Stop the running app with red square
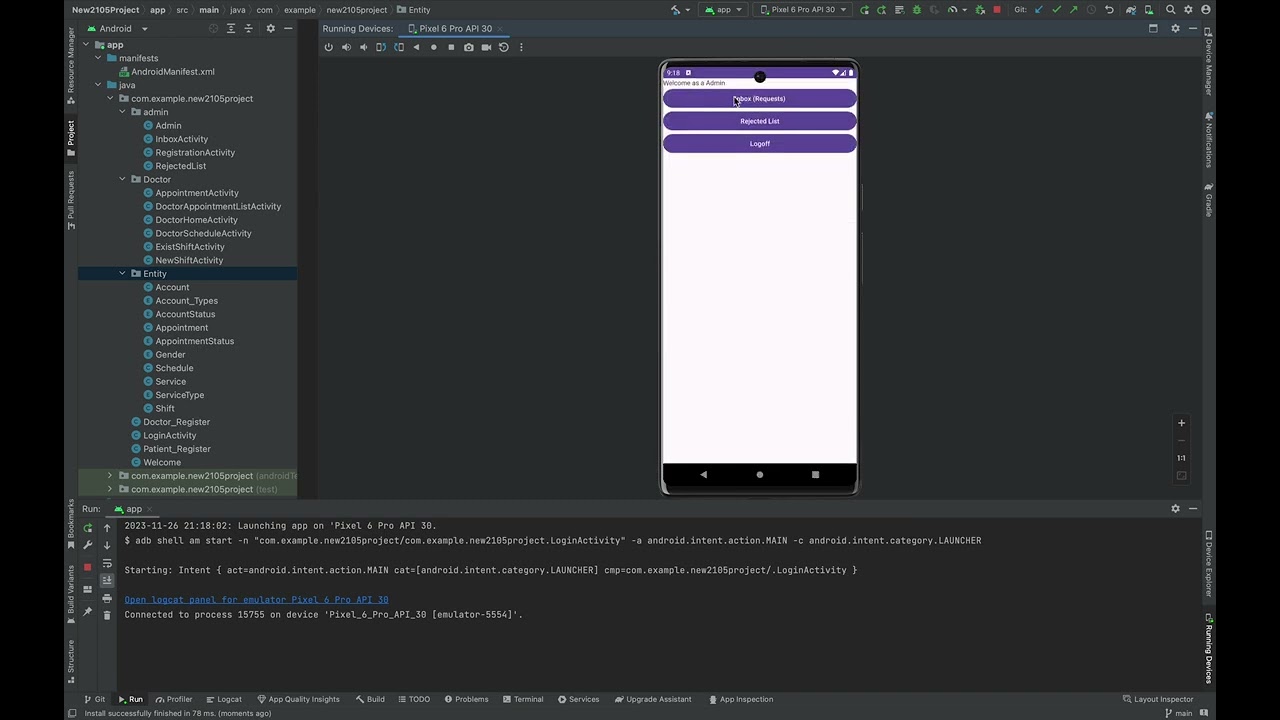This screenshot has height=720, width=1280. [x=997, y=10]
